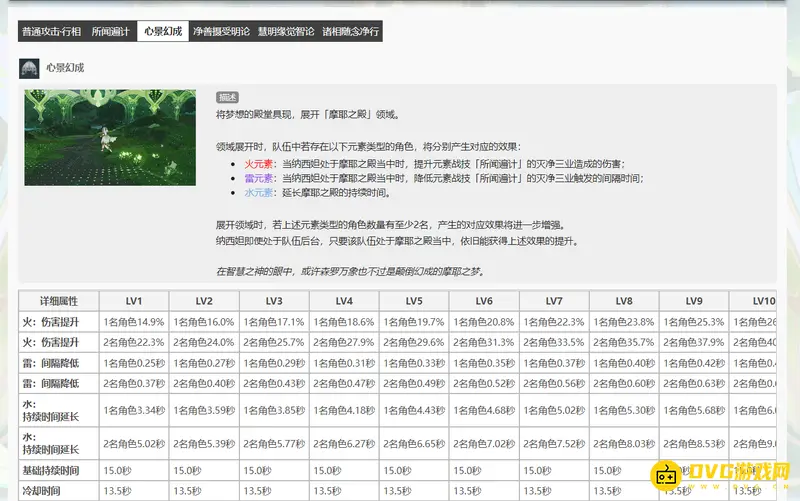This screenshot has width=800, height=501.
Task: Click the 冷却时间 row label
Action: [x=42, y=491]
